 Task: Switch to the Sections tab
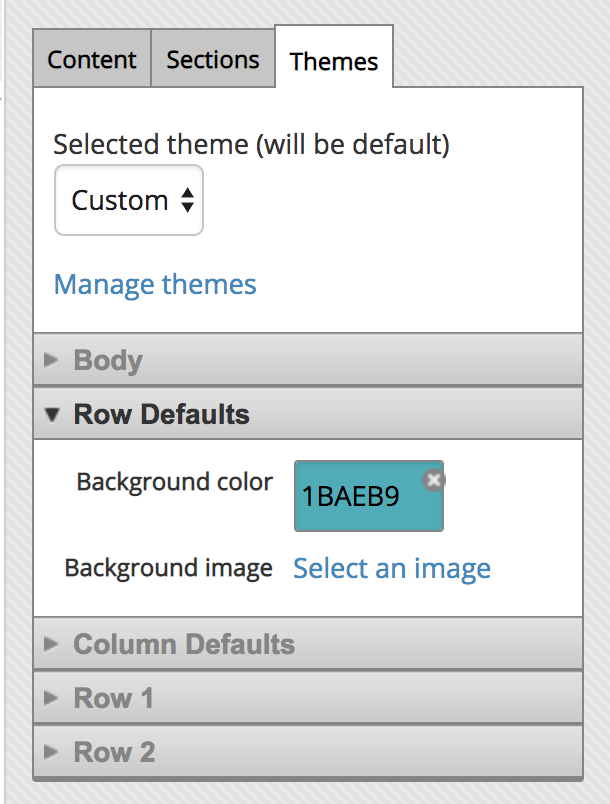212,60
